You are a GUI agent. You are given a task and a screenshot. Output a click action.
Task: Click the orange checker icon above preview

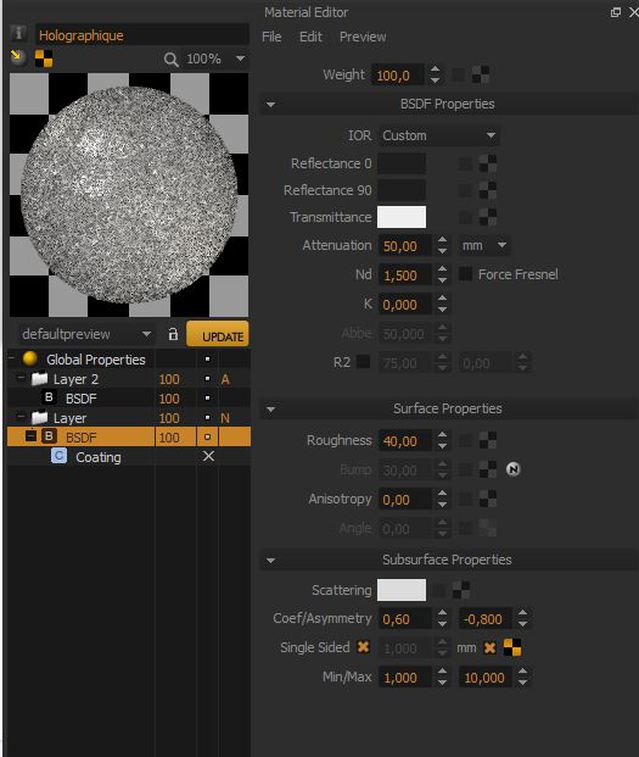pyautogui.click(x=43, y=58)
